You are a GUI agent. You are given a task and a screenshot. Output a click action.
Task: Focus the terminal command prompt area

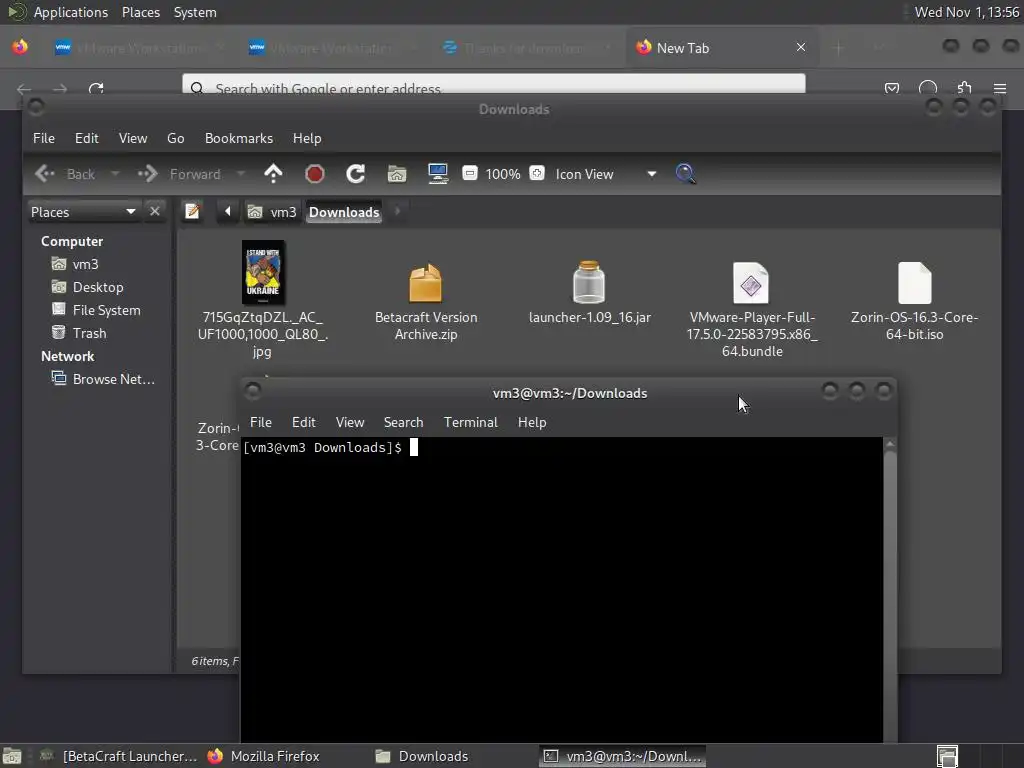coord(562,590)
